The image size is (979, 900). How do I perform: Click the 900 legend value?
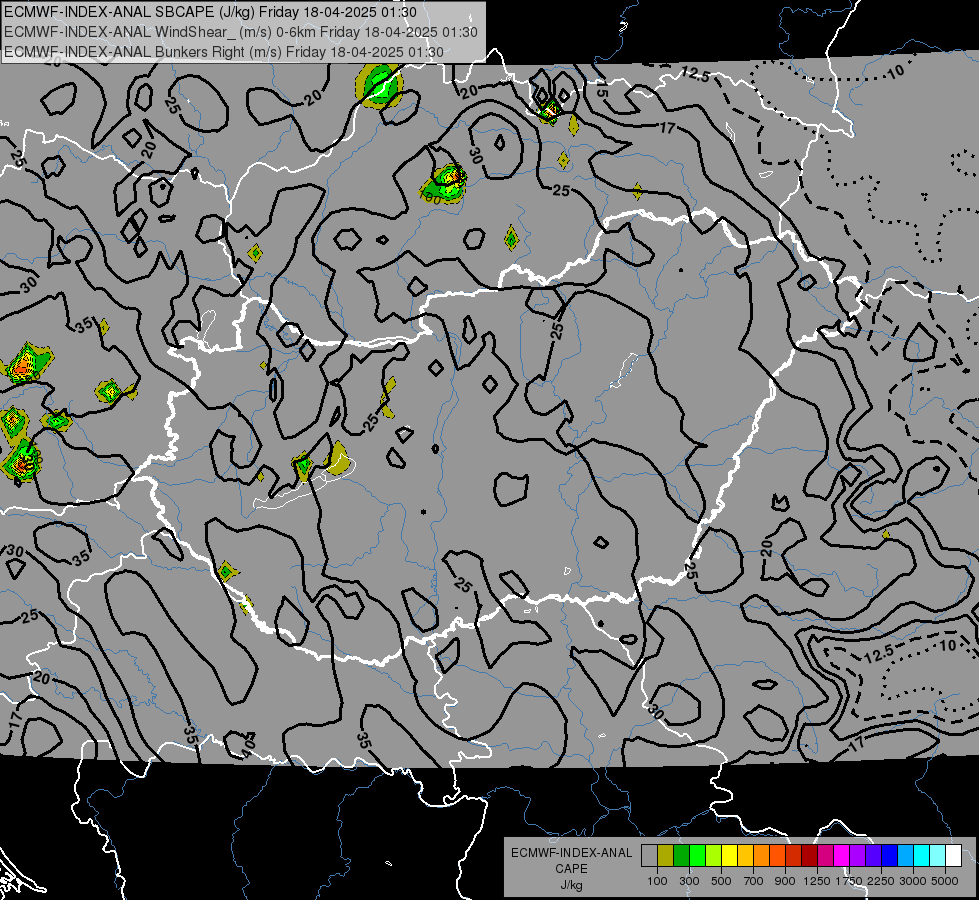coord(785,881)
